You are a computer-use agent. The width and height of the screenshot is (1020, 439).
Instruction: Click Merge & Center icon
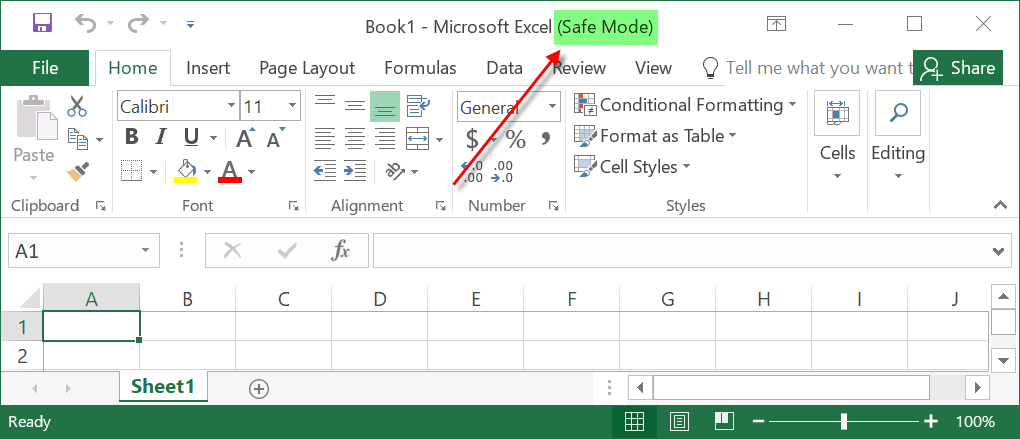(x=418, y=137)
